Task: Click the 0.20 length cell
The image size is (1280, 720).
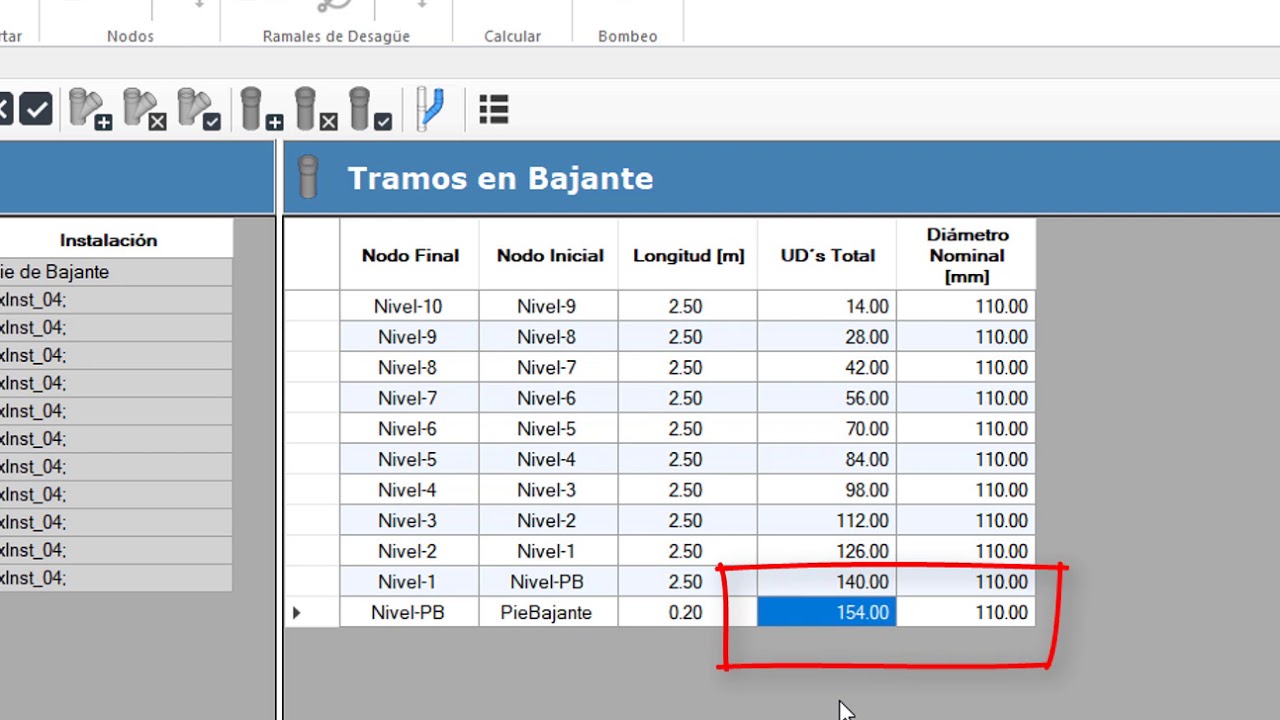Action: pyautogui.click(x=688, y=612)
